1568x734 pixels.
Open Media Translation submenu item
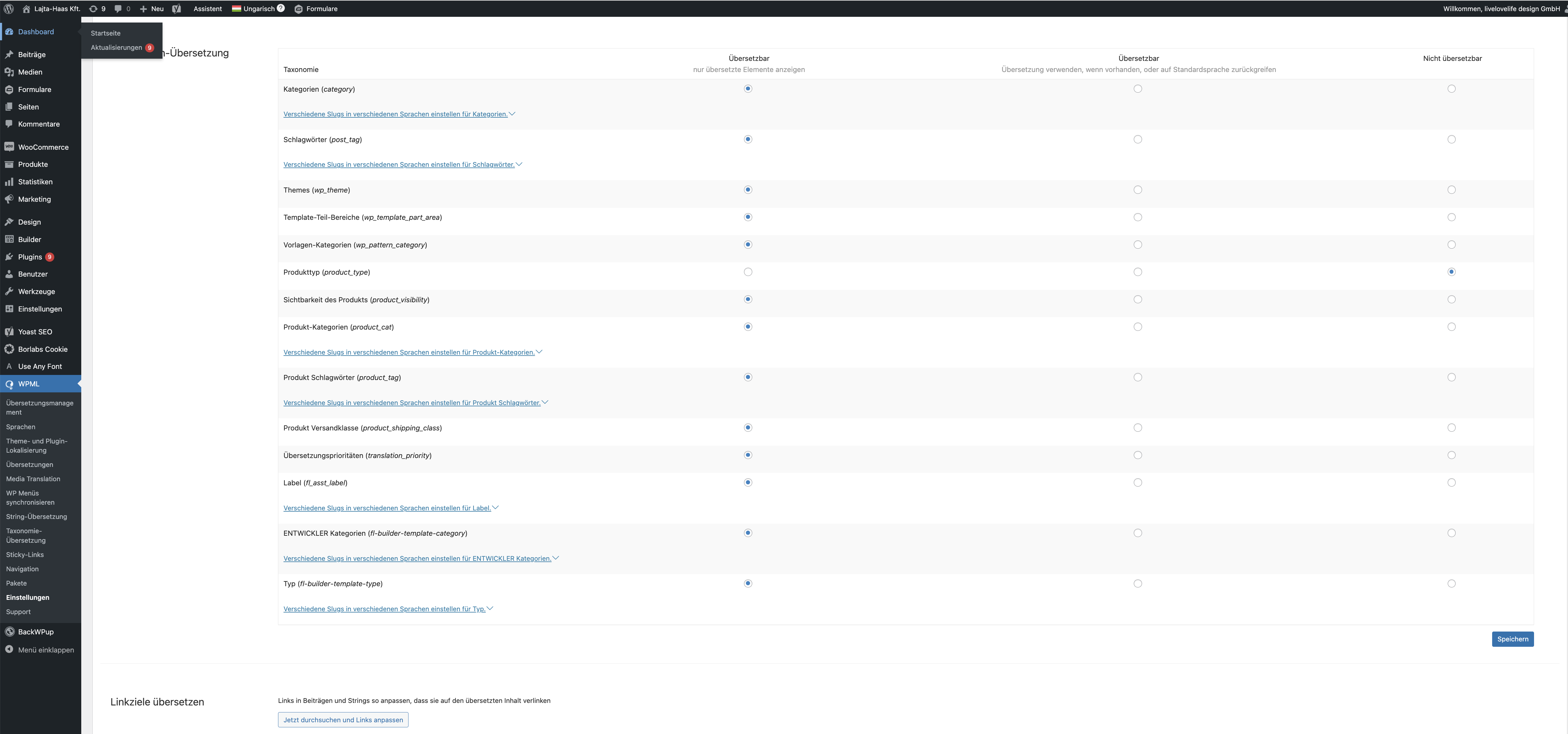tap(33, 479)
